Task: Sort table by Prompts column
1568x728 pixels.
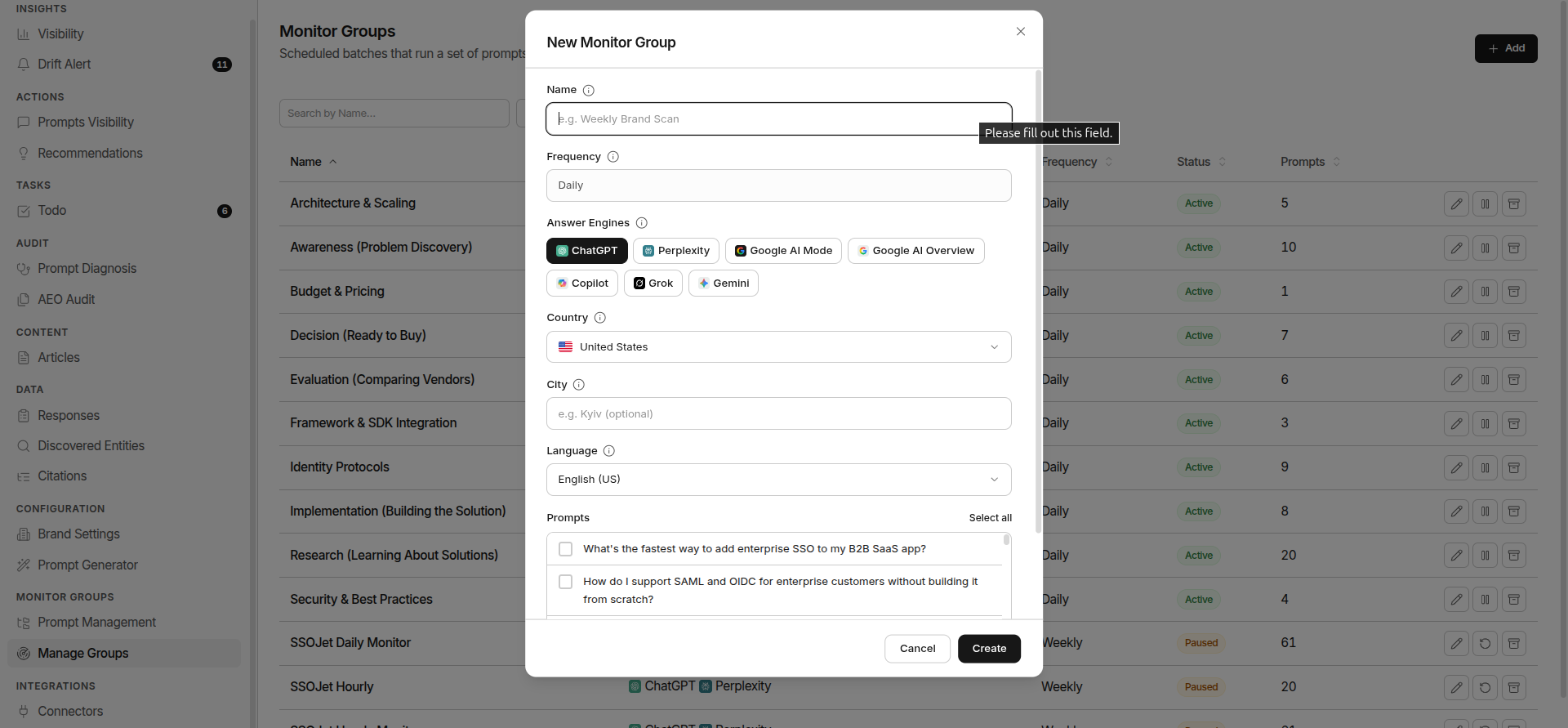Action: tap(1310, 162)
